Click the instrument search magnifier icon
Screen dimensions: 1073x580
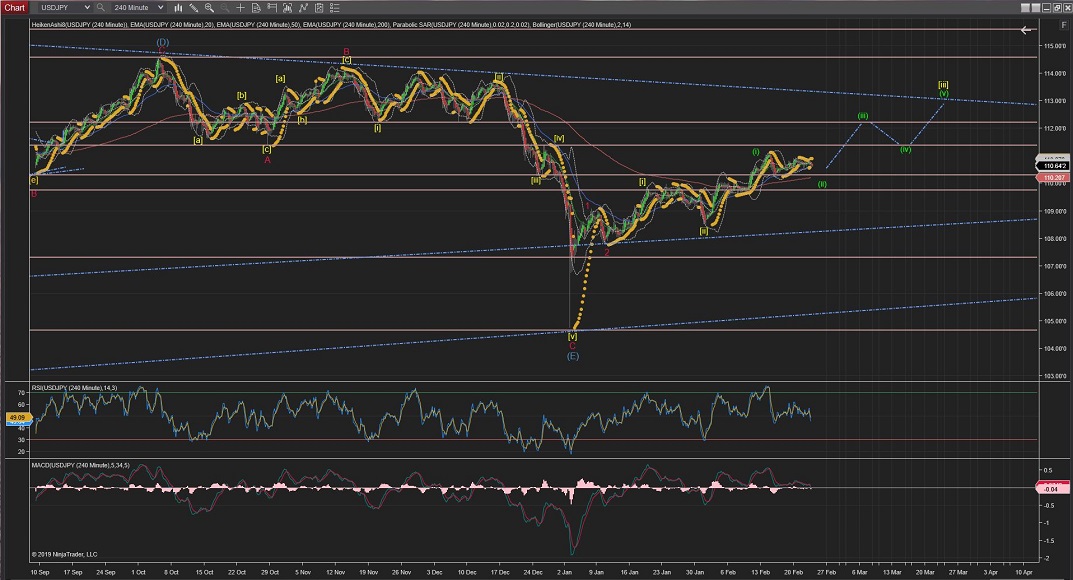point(101,8)
